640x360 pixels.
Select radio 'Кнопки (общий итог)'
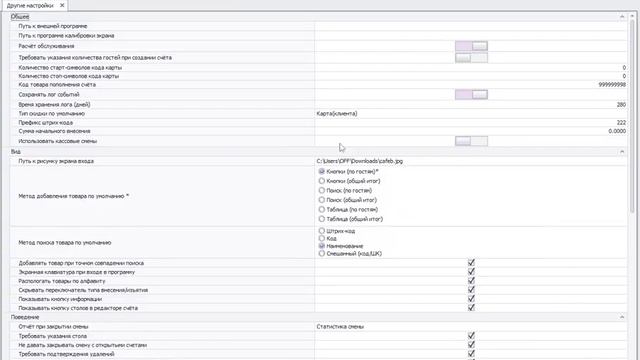point(322,181)
